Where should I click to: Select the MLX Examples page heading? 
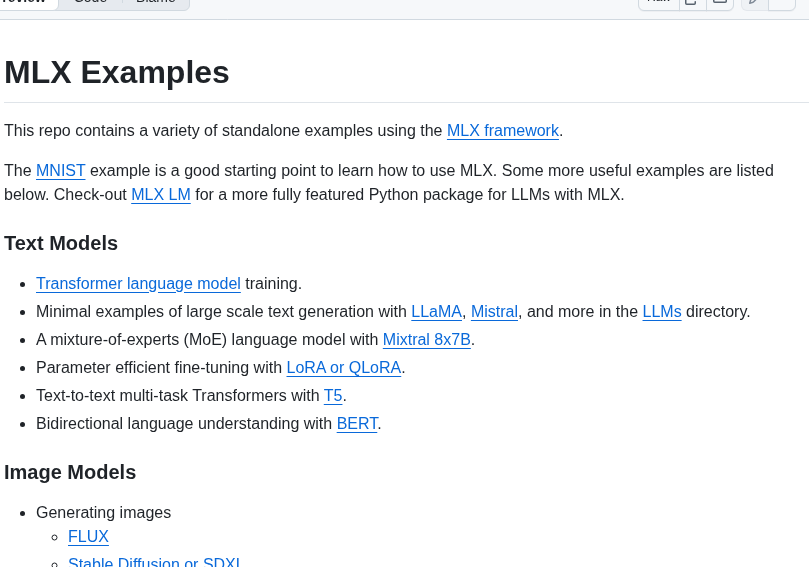[117, 72]
